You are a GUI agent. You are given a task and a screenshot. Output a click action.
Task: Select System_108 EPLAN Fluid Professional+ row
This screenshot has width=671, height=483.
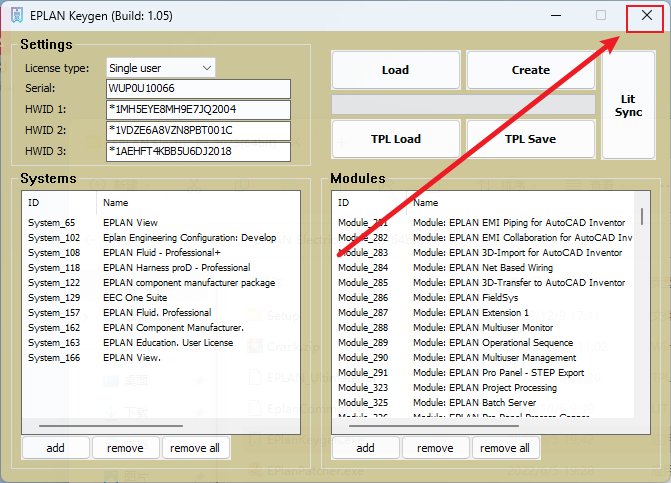(x=160, y=252)
